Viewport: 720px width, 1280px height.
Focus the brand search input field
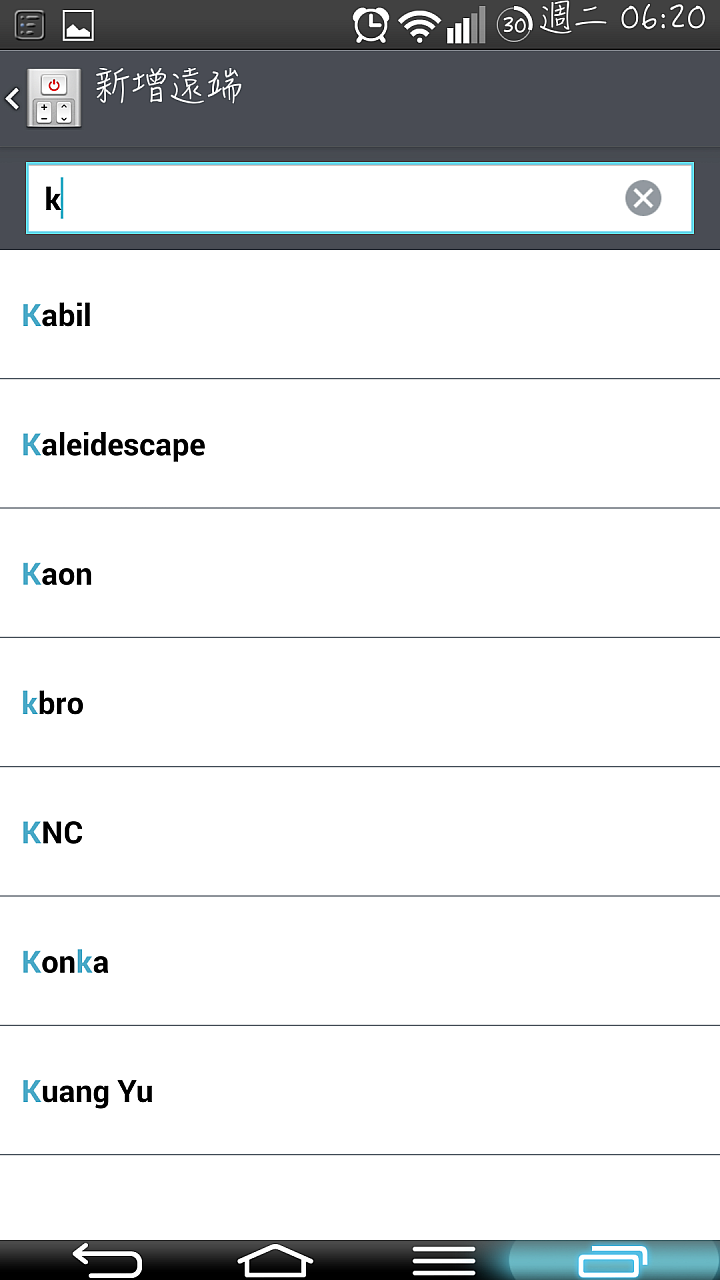click(359, 198)
